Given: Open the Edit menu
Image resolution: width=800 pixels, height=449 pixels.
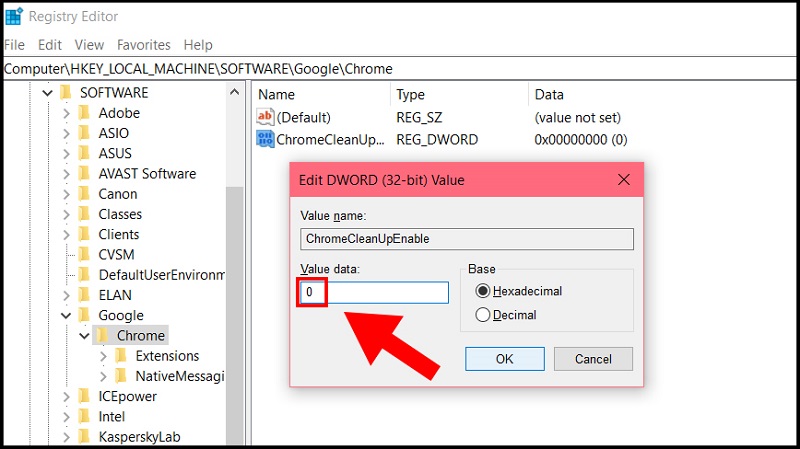Looking at the screenshot, I should (50, 45).
